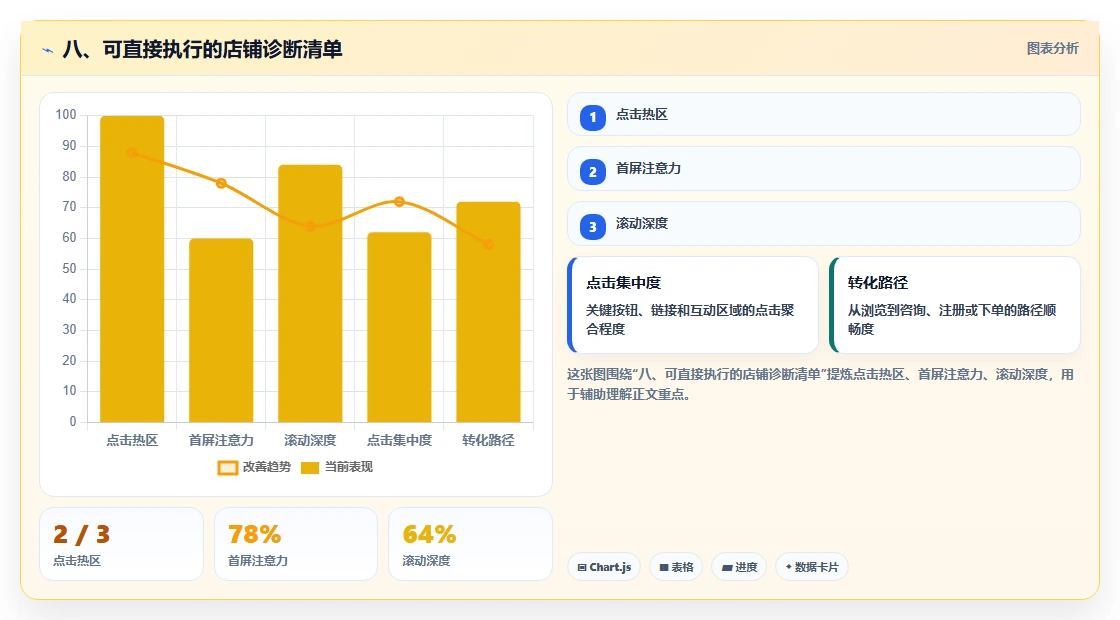This screenshot has width=1120, height=620.
Task: Click the 滚动深度 x-axis label
Action: tap(310, 441)
